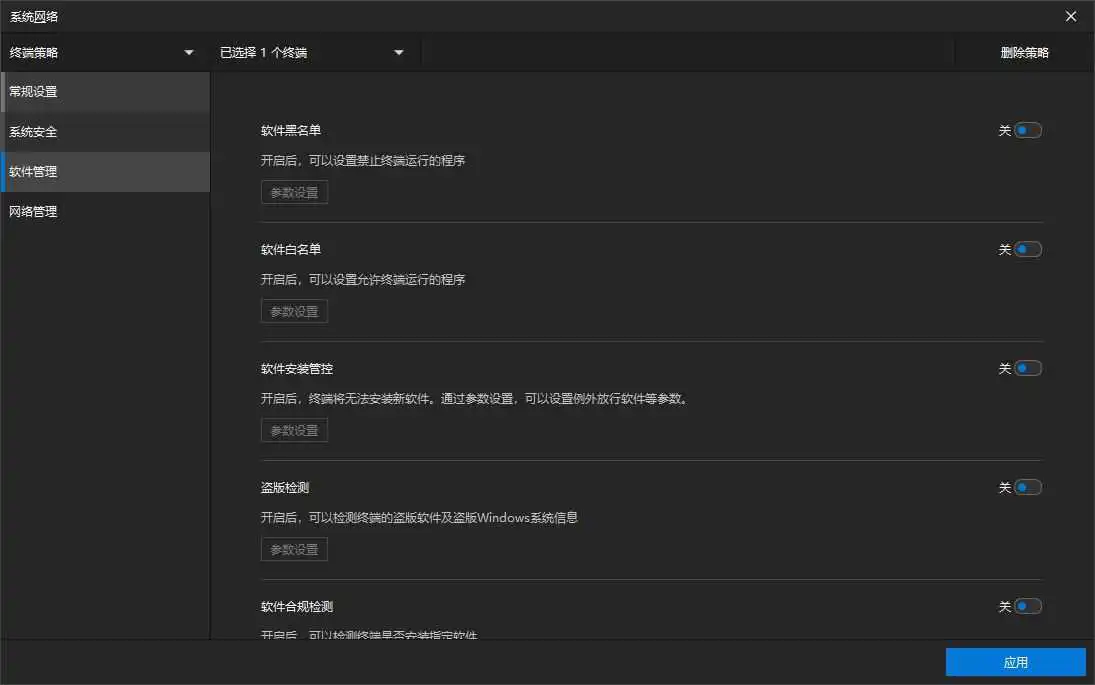This screenshot has height=685, width=1095.
Task: Expand the 已选择 1 个终端 dropdown
Action: coord(312,53)
